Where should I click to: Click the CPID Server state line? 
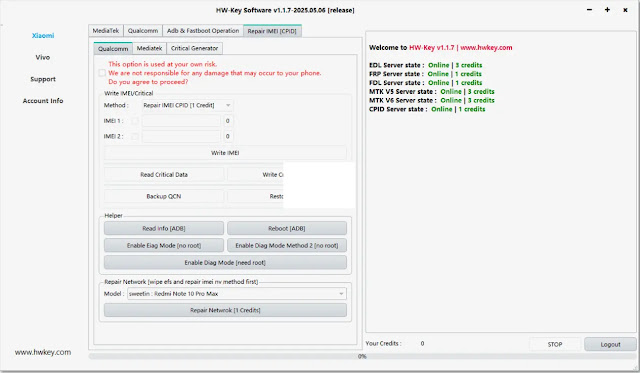[427, 109]
